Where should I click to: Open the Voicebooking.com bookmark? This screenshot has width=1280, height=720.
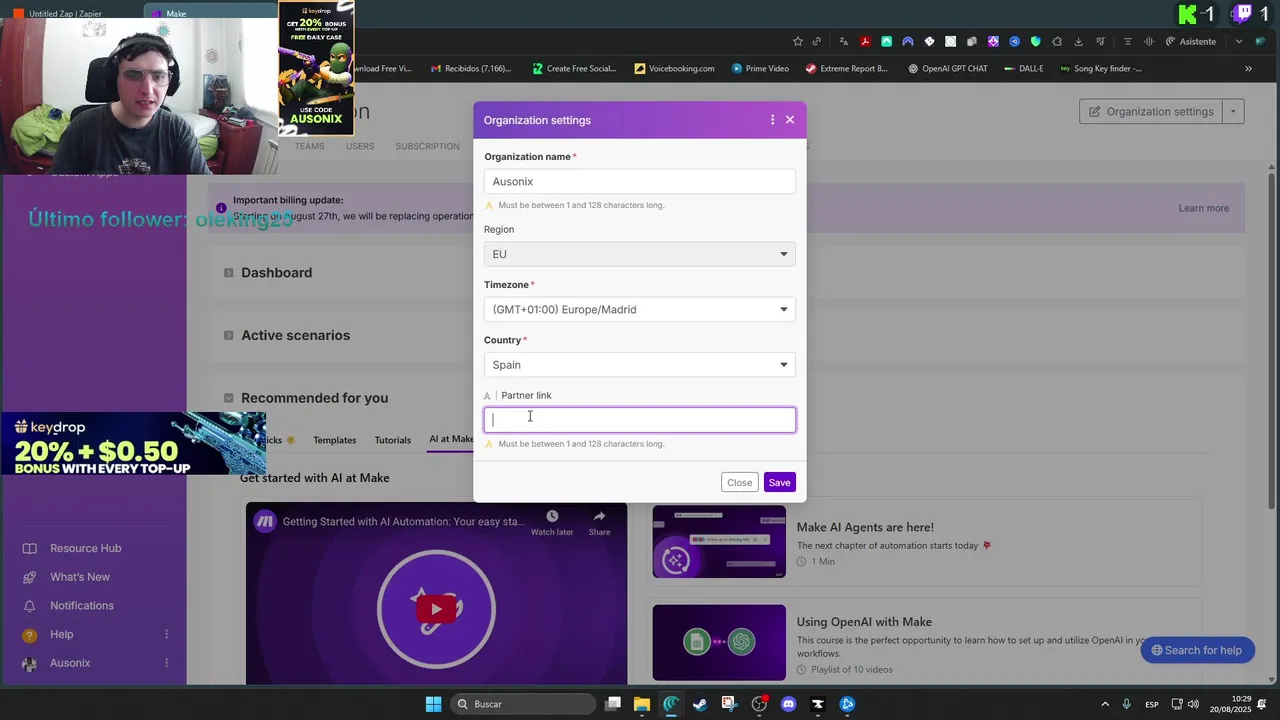point(674,69)
